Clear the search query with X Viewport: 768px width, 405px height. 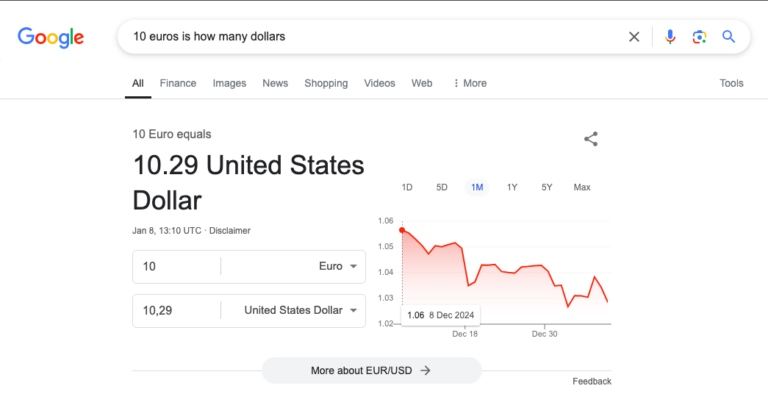pyautogui.click(x=634, y=37)
